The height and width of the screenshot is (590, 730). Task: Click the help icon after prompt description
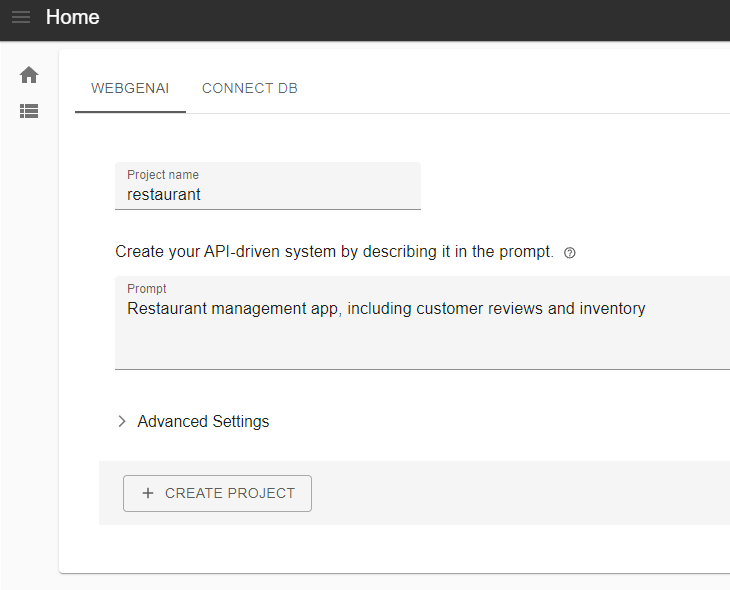click(x=569, y=252)
